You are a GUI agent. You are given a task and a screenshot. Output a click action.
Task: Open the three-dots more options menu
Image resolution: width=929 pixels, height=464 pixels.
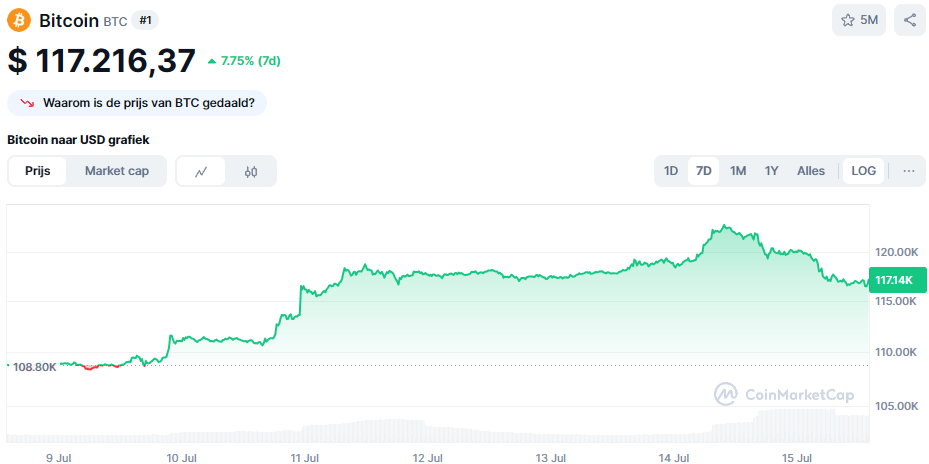tap(909, 171)
